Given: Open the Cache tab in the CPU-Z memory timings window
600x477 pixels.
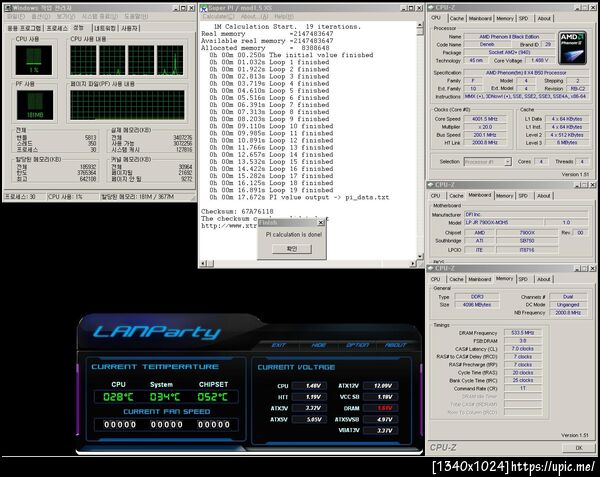Looking at the screenshot, I should pyautogui.click(x=456, y=279).
